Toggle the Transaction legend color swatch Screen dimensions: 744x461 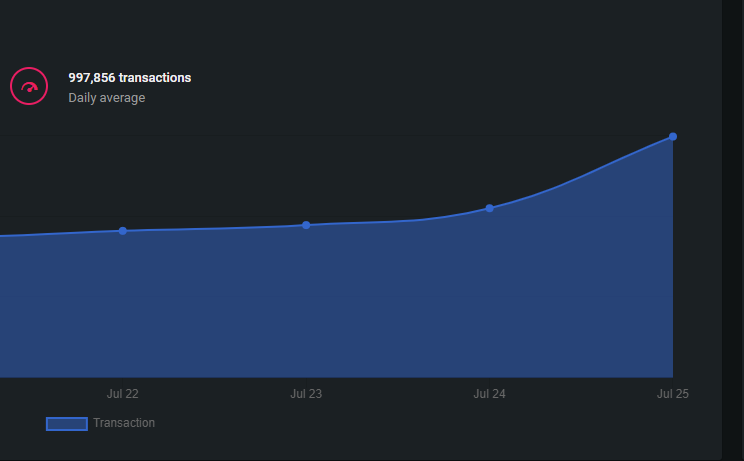click(67, 424)
